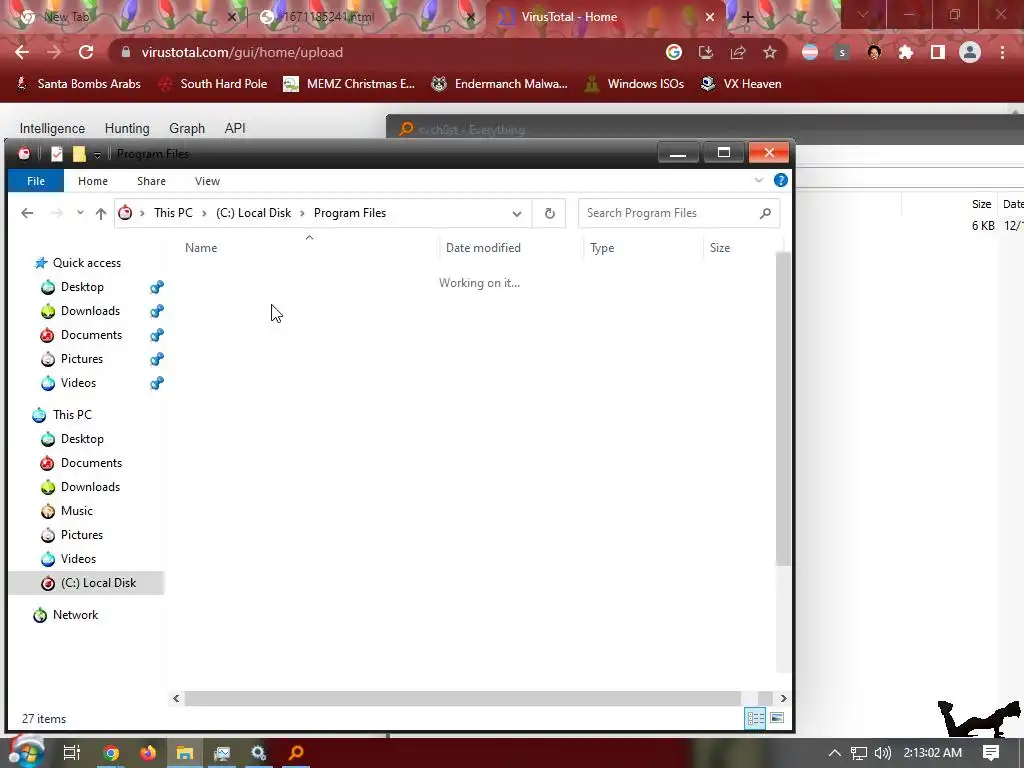Screen dimensions: 1024x768
Task: Open the address bar history dropdown
Action: [x=517, y=214]
